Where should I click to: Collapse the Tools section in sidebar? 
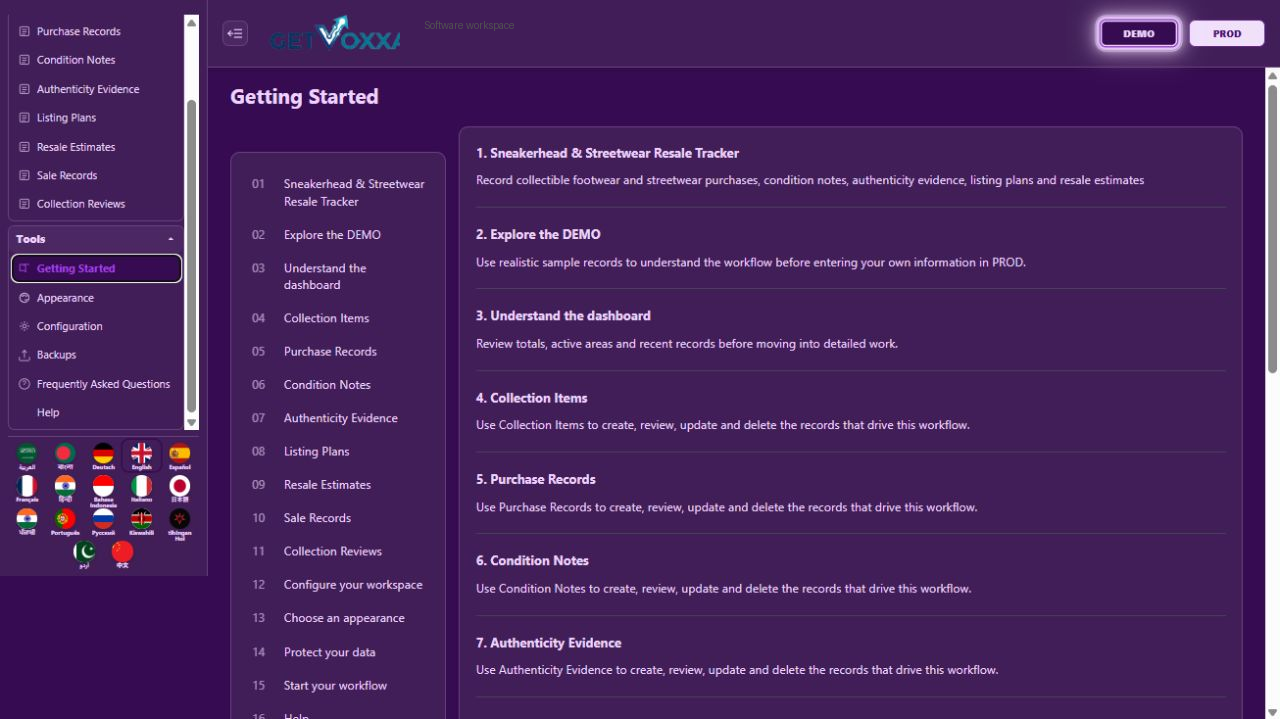(x=171, y=239)
